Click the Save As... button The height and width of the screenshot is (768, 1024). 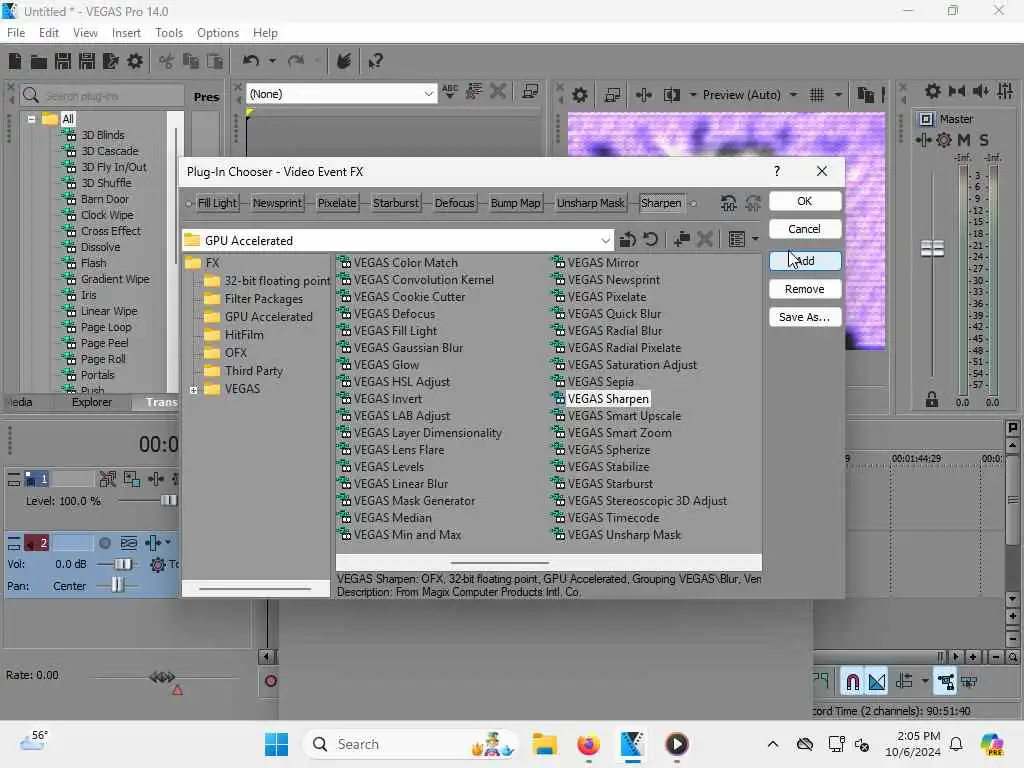tap(805, 317)
